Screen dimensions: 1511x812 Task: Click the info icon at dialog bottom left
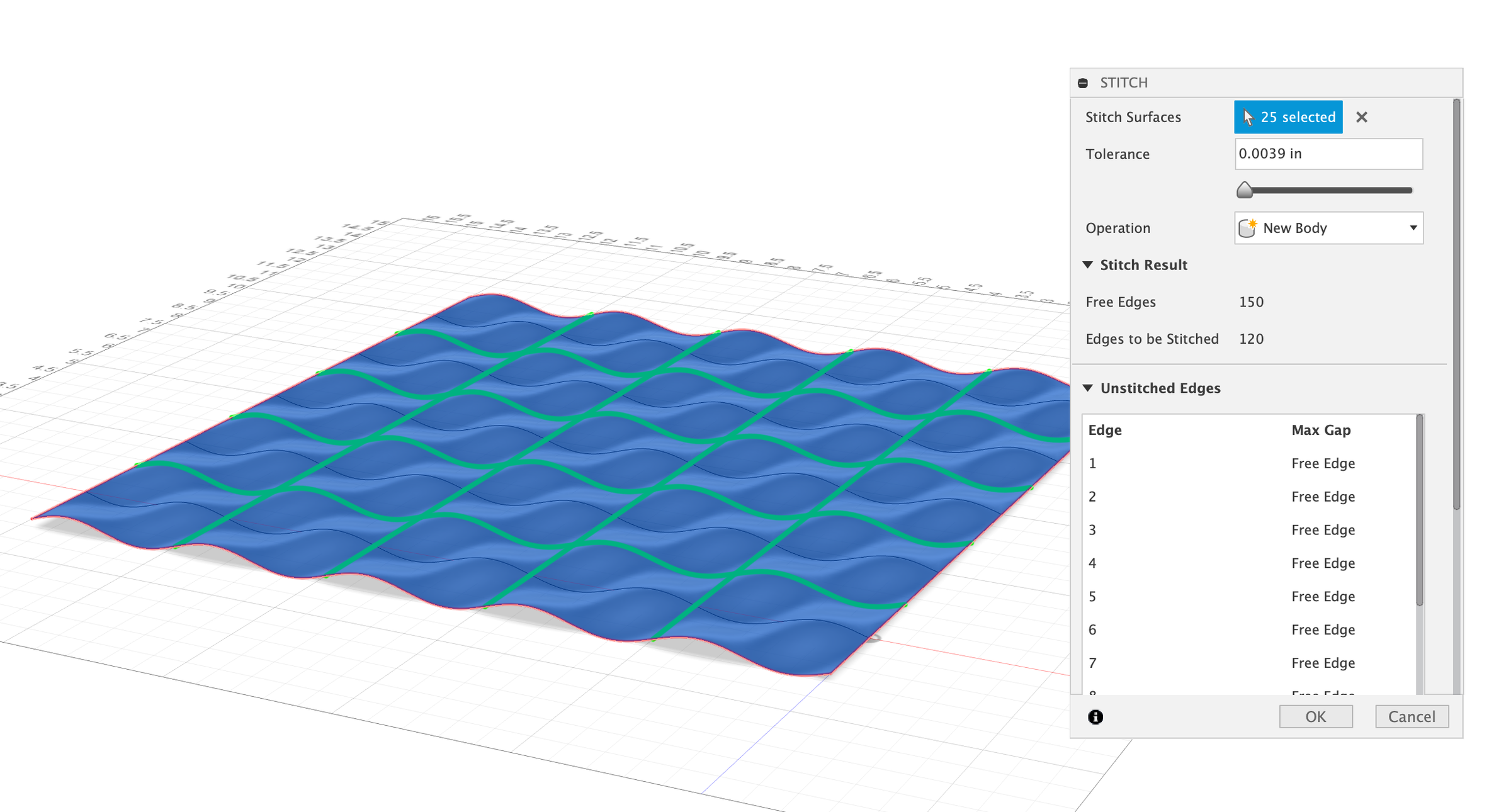coord(1095,716)
